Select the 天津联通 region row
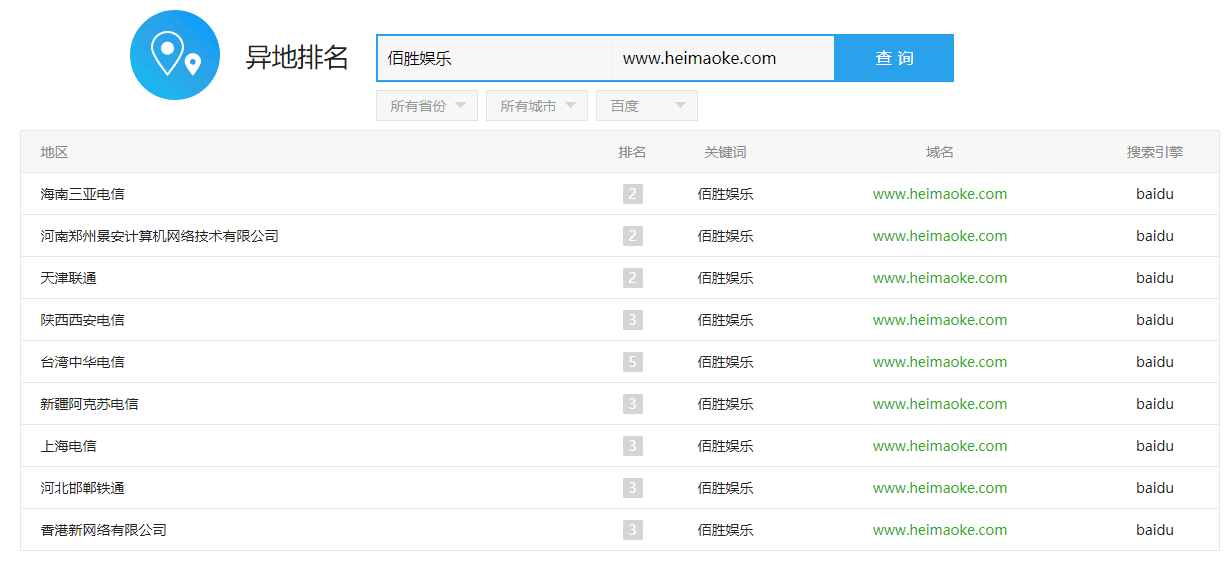The width and height of the screenshot is (1227, 575). tap(620, 278)
